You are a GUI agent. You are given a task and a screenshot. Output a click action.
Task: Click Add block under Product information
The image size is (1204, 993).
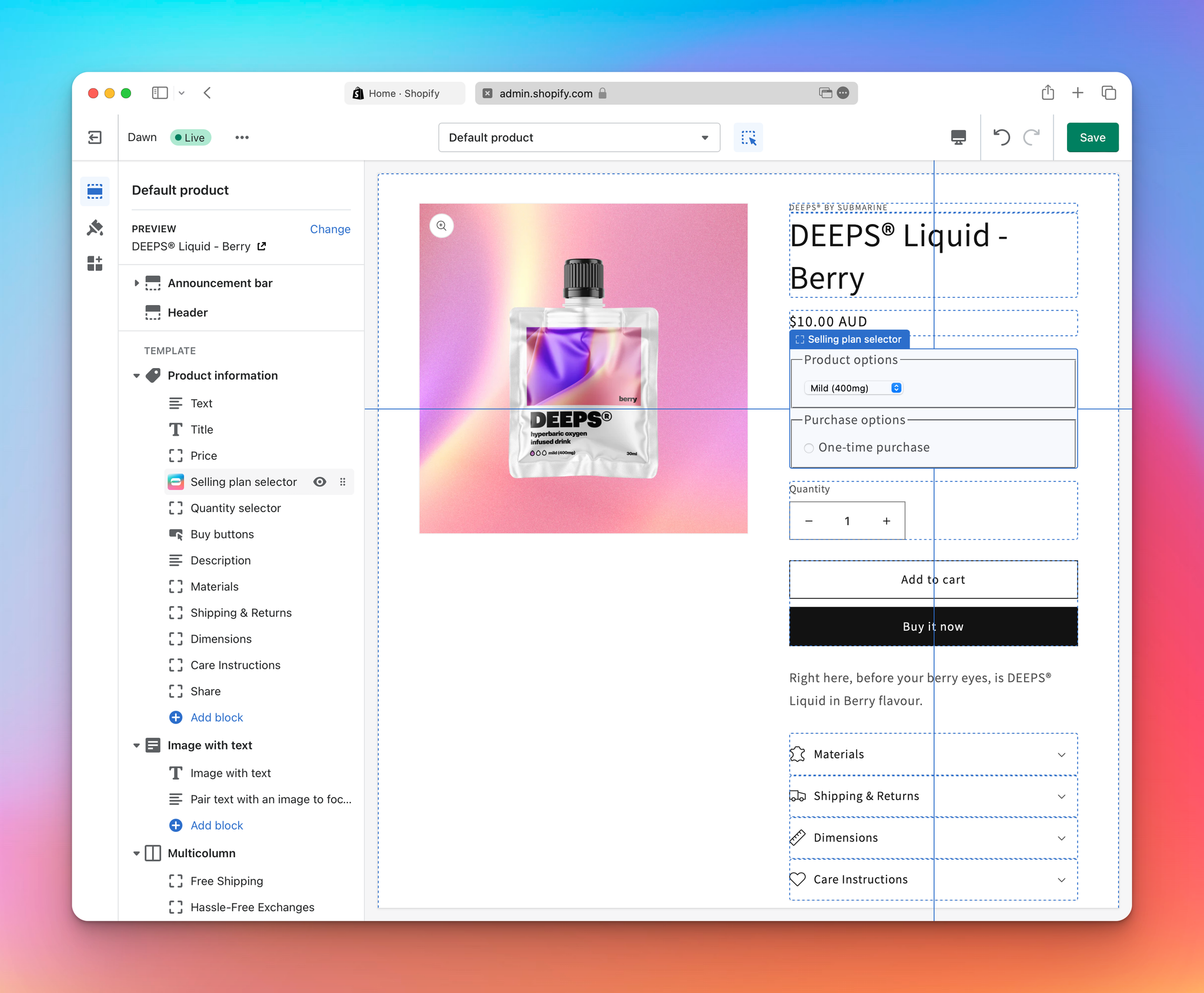click(216, 717)
